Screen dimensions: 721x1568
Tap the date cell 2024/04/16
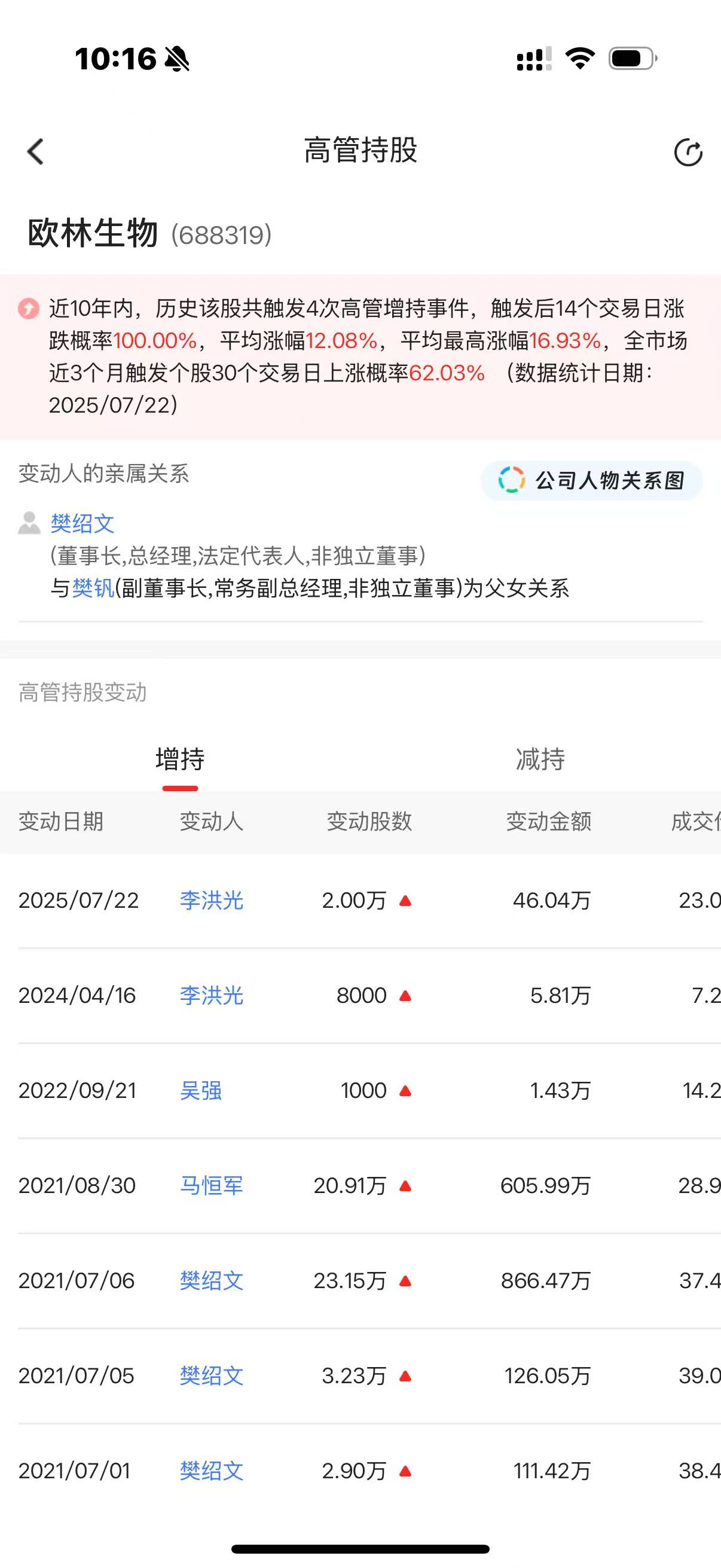tap(77, 995)
